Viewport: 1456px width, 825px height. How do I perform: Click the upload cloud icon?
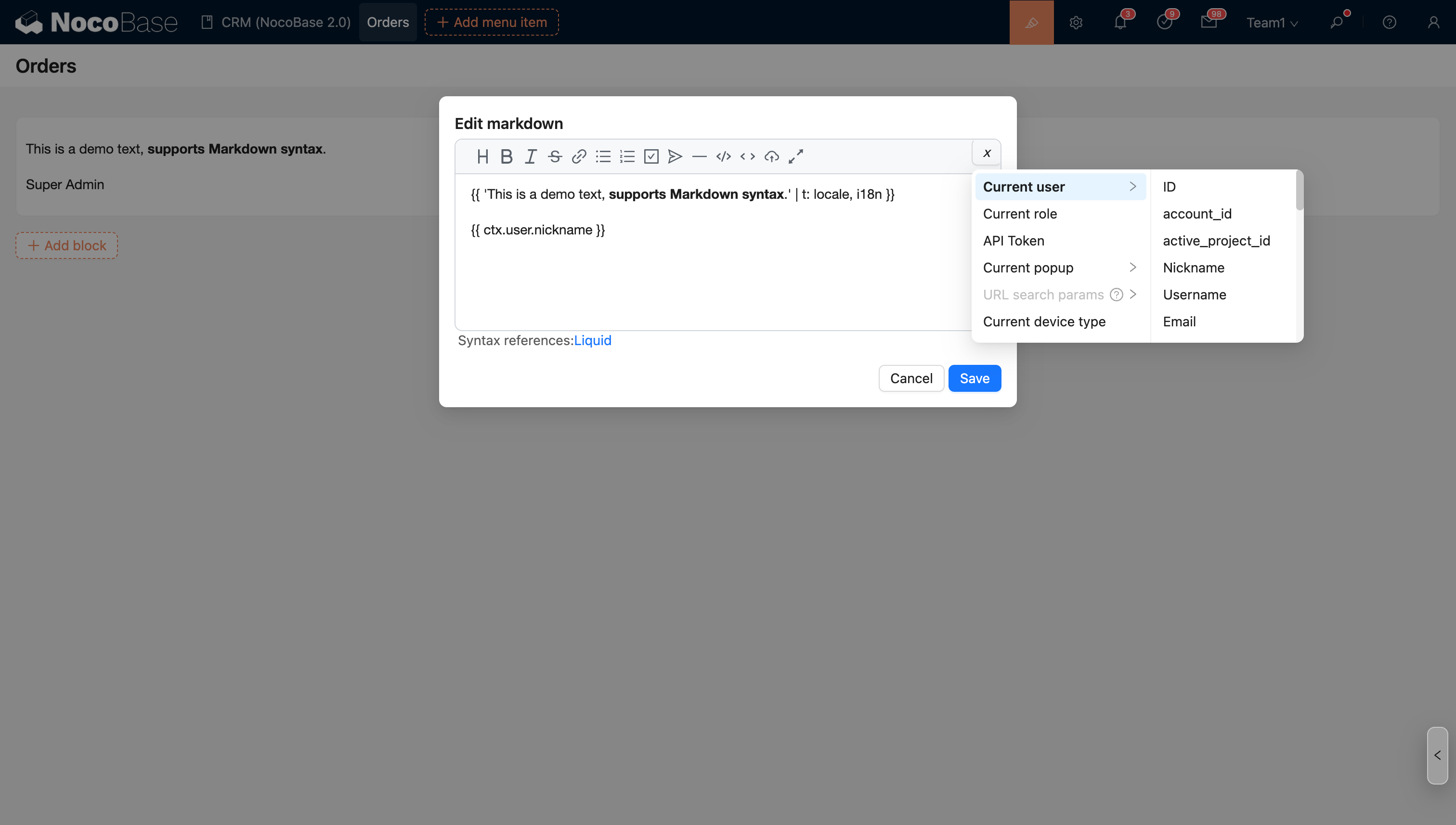[771, 156]
